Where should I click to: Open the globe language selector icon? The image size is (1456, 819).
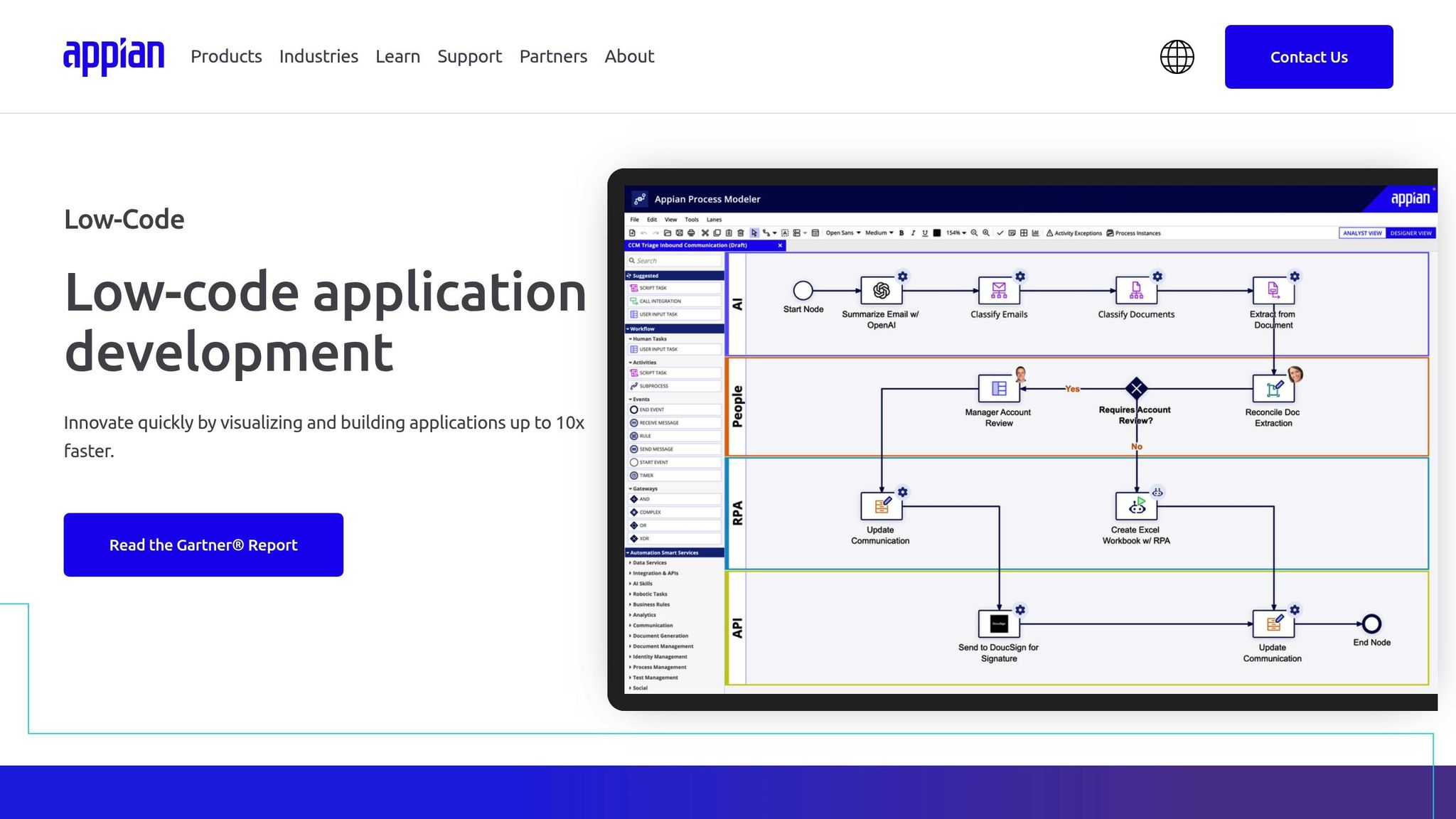pyautogui.click(x=1177, y=57)
